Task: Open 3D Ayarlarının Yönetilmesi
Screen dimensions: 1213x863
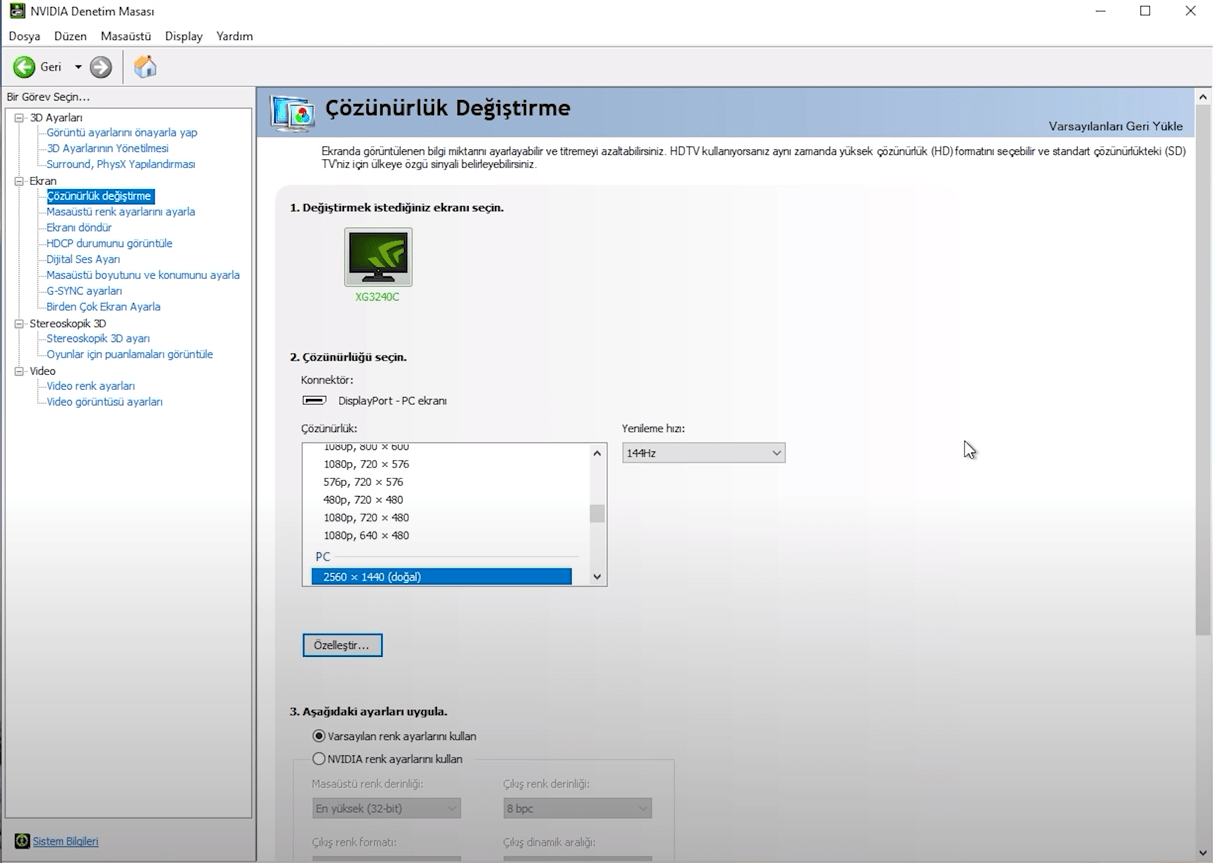Action: point(108,148)
